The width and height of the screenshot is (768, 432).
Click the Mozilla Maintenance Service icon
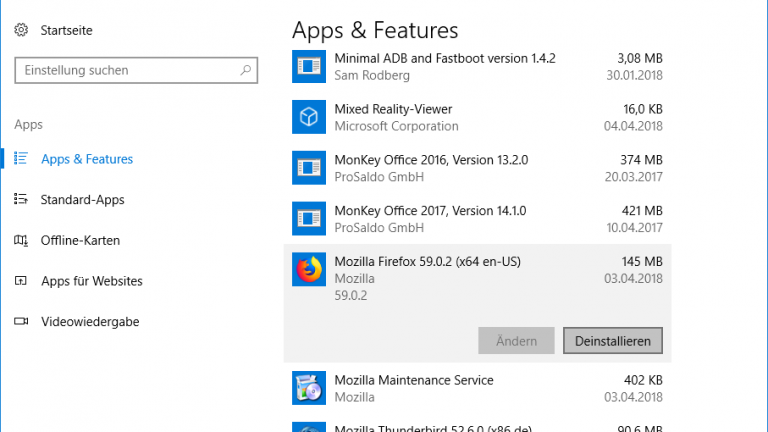click(309, 388)
